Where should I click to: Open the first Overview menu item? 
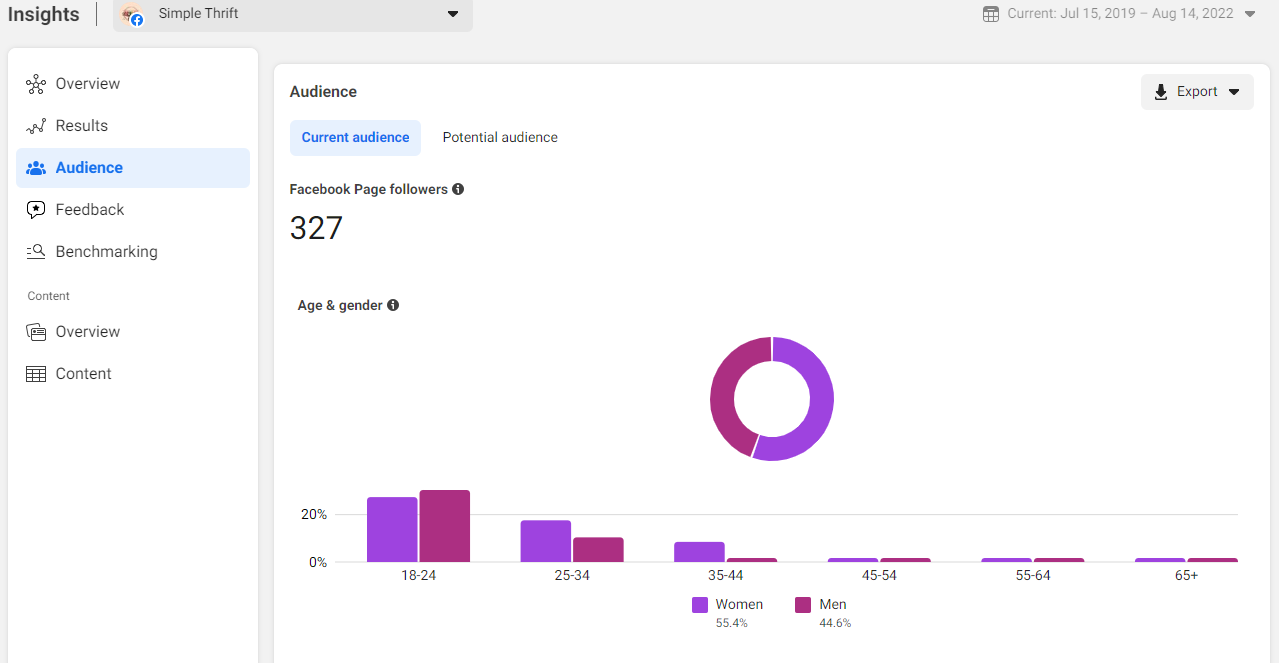(x=133, y=84)
